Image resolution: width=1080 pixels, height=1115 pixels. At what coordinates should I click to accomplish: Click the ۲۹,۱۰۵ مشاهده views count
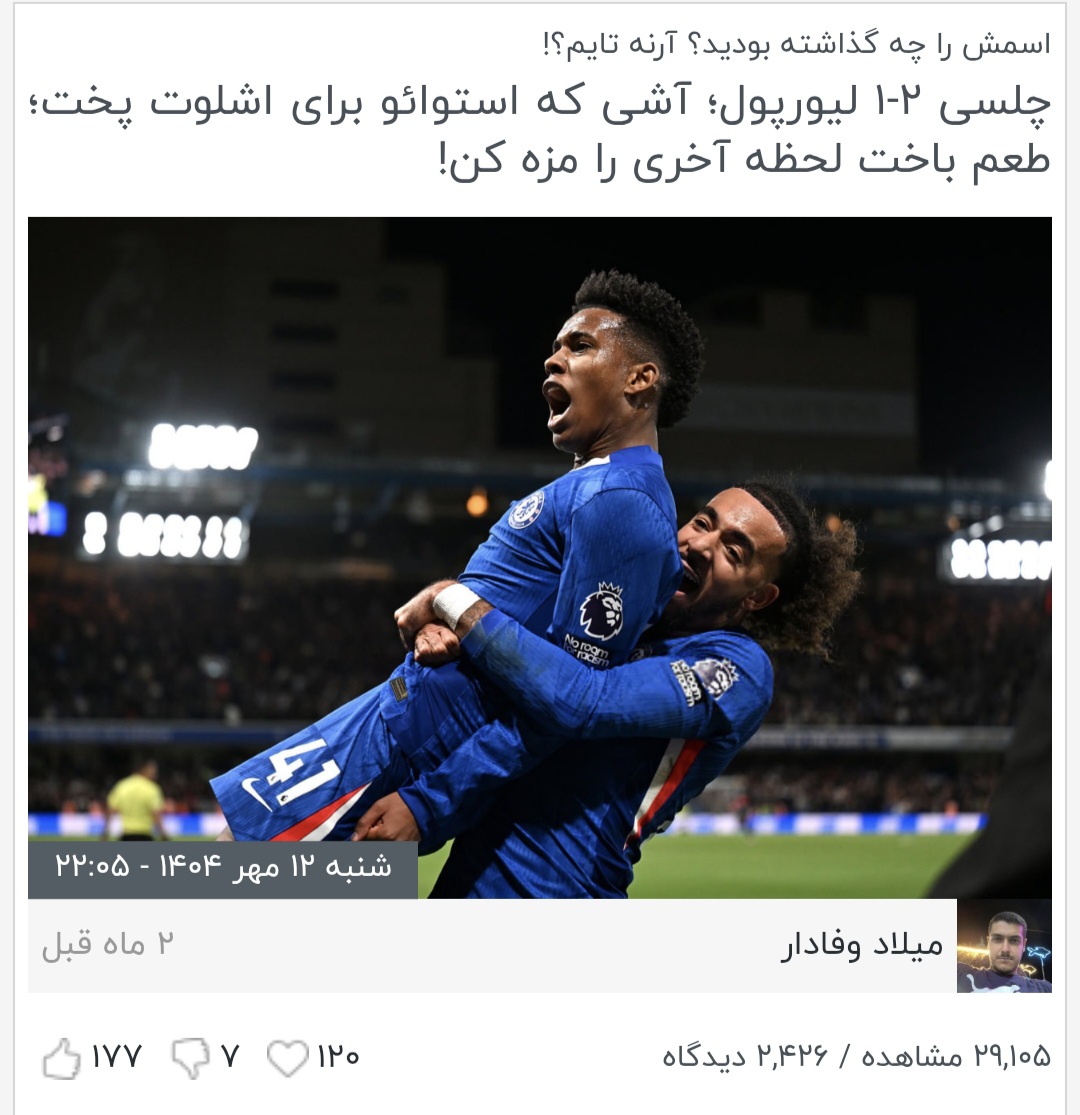[x=956, y=1057]
